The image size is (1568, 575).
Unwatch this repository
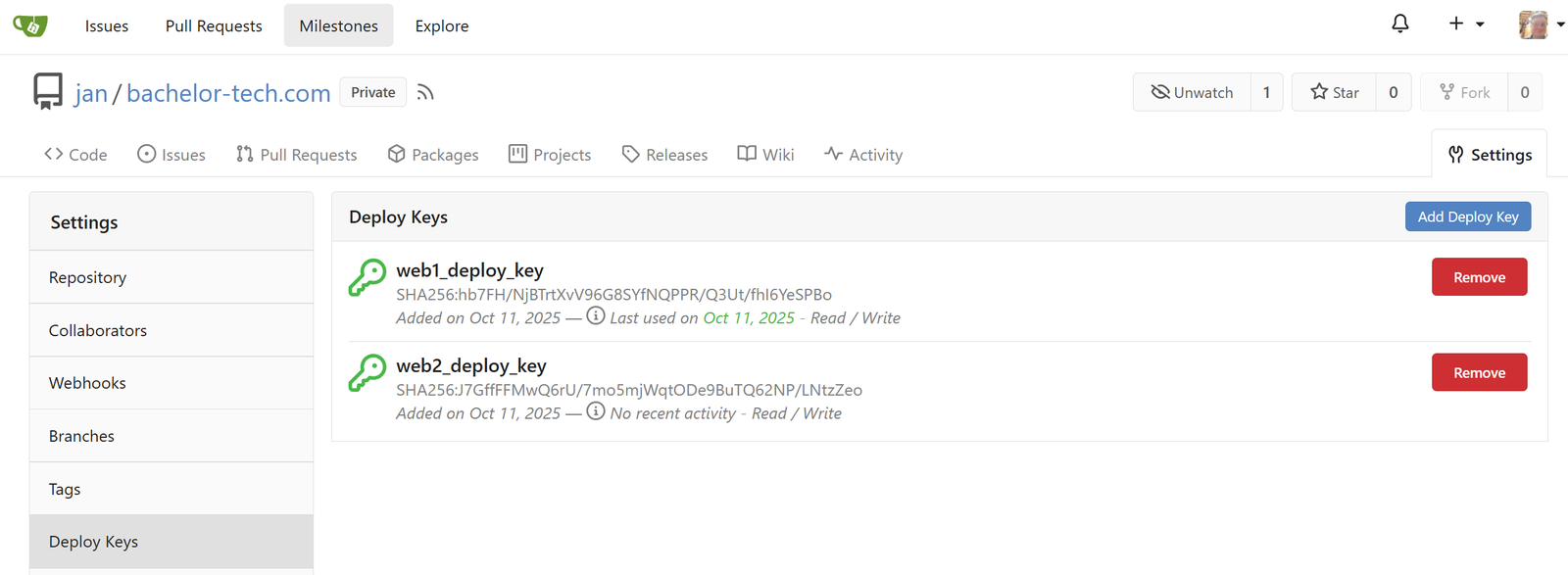click(x=1192, y=92)
